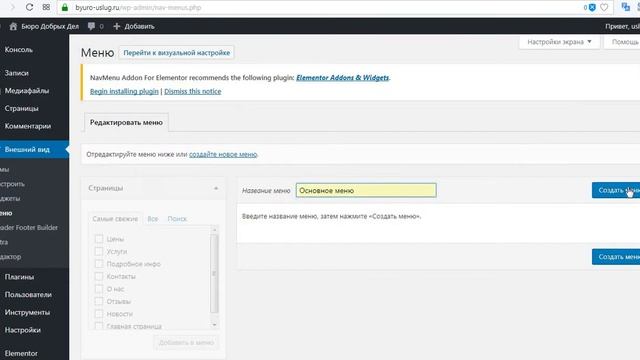Click the создайте новое меню link
Viewport: 640px width, 360px height.
pyautogui.click(x=223, y=154)
